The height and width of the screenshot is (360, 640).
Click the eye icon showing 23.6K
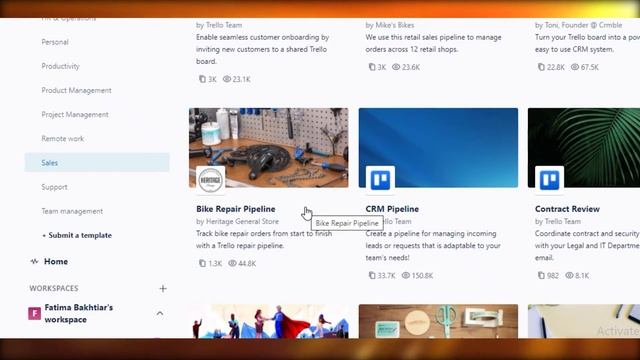396,67
